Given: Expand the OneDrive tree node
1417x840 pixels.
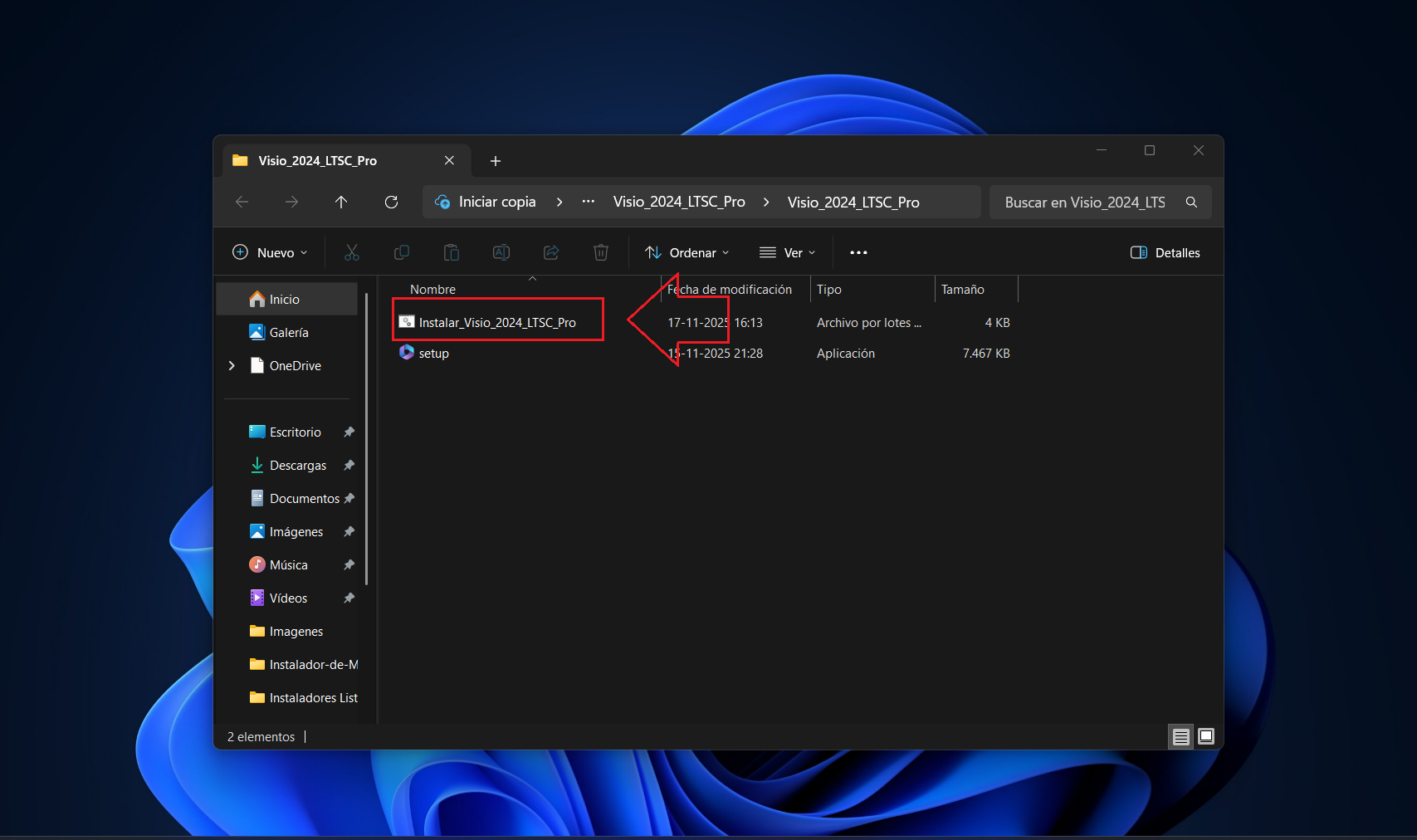Looking at the screenshot, I should [232, 365].
